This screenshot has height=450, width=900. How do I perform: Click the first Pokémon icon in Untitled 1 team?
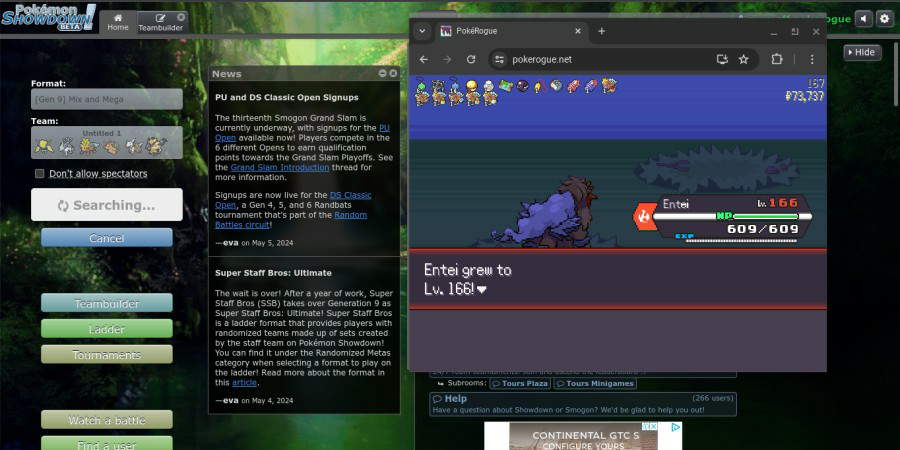click(43, 147)
